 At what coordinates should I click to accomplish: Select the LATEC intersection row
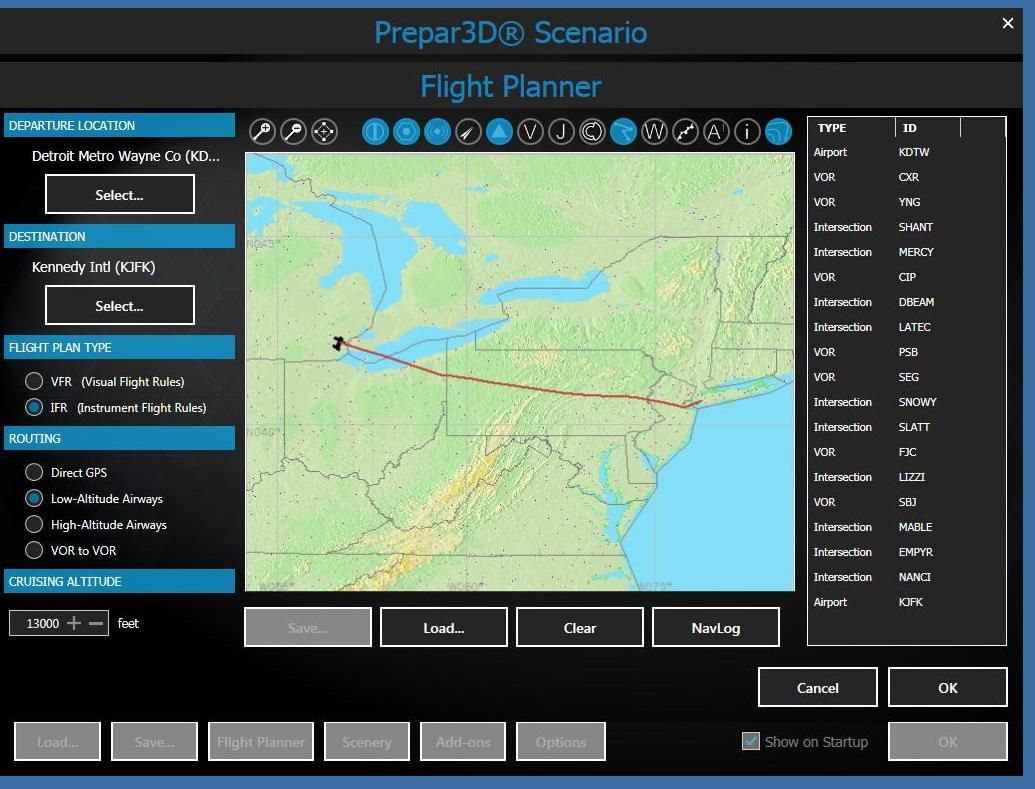pos(906,327)
